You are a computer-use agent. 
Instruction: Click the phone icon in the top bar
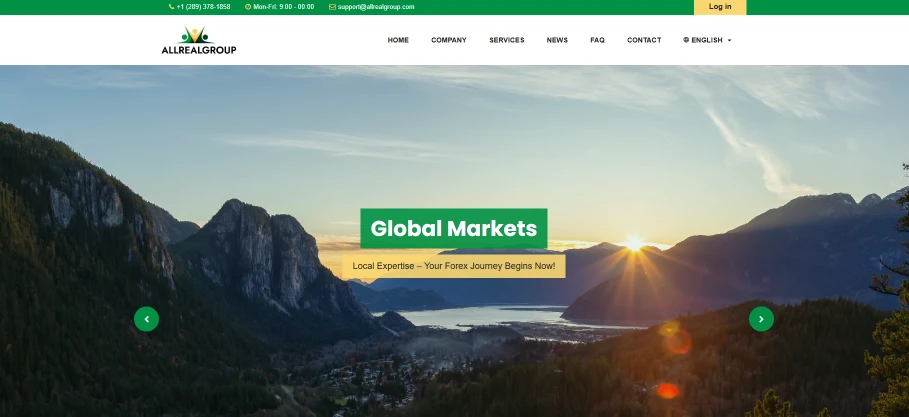[172, 7]
